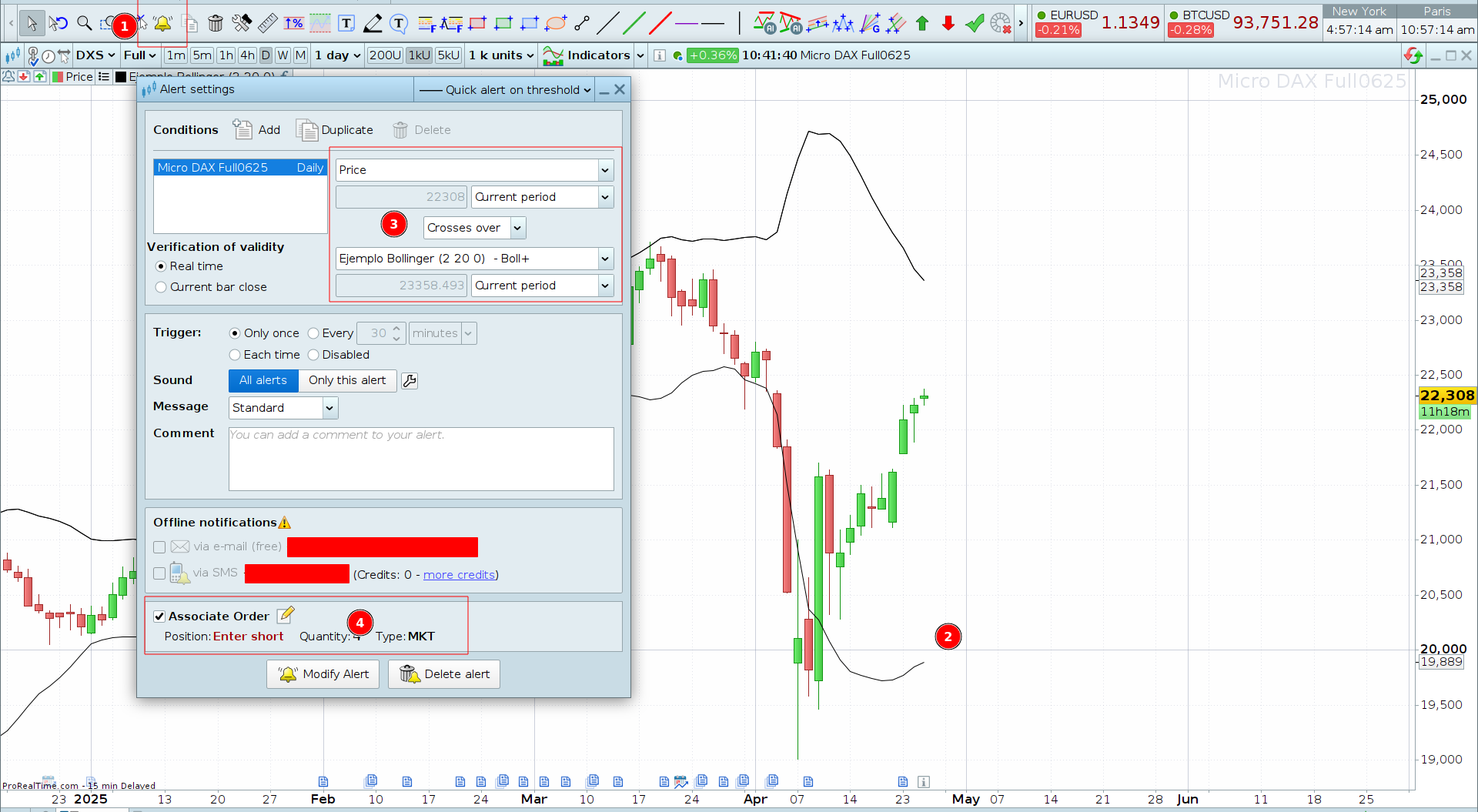Open the 1 day timeframe dropdown
Screen dimensions: 1478x812
[x=338, y=55]
